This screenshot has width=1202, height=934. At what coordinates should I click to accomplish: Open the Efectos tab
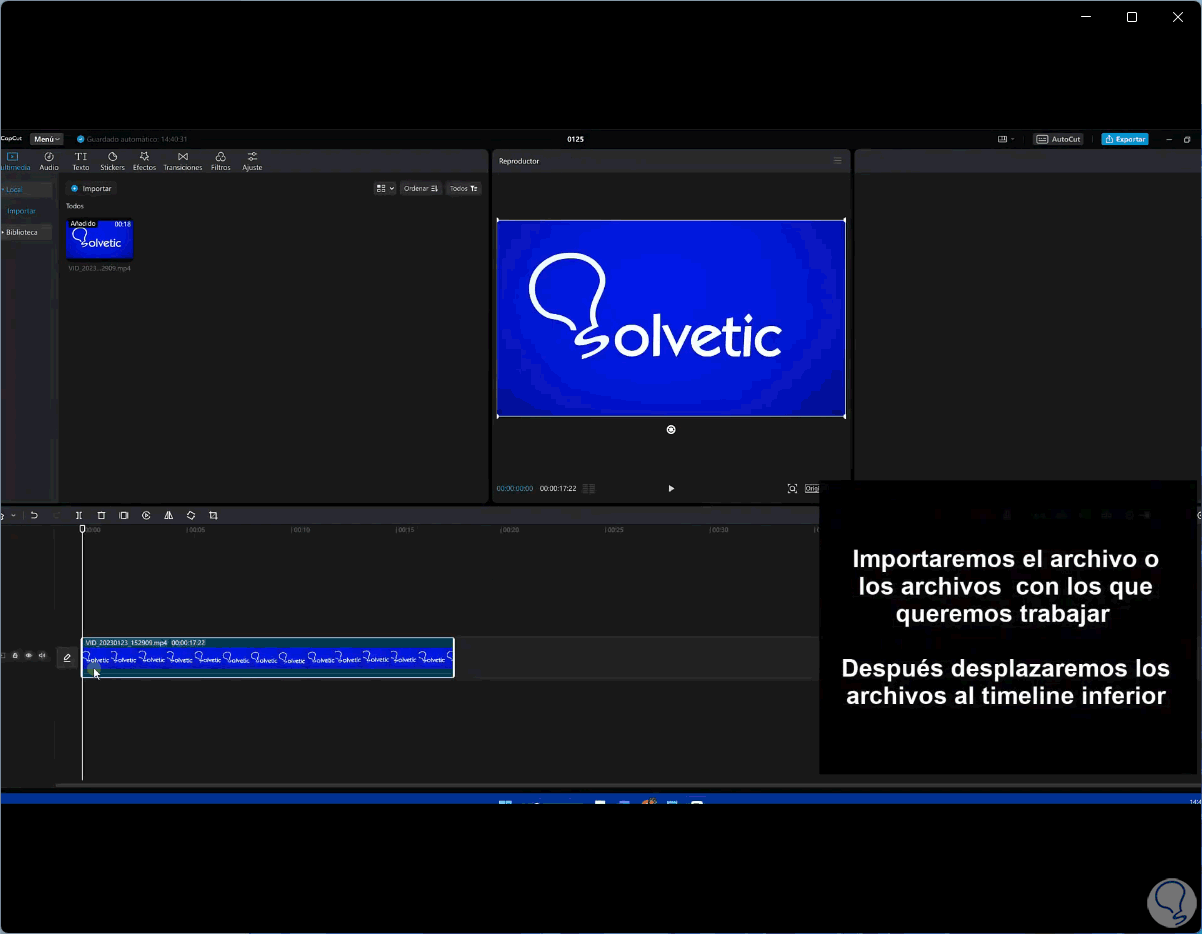point(145,161)
